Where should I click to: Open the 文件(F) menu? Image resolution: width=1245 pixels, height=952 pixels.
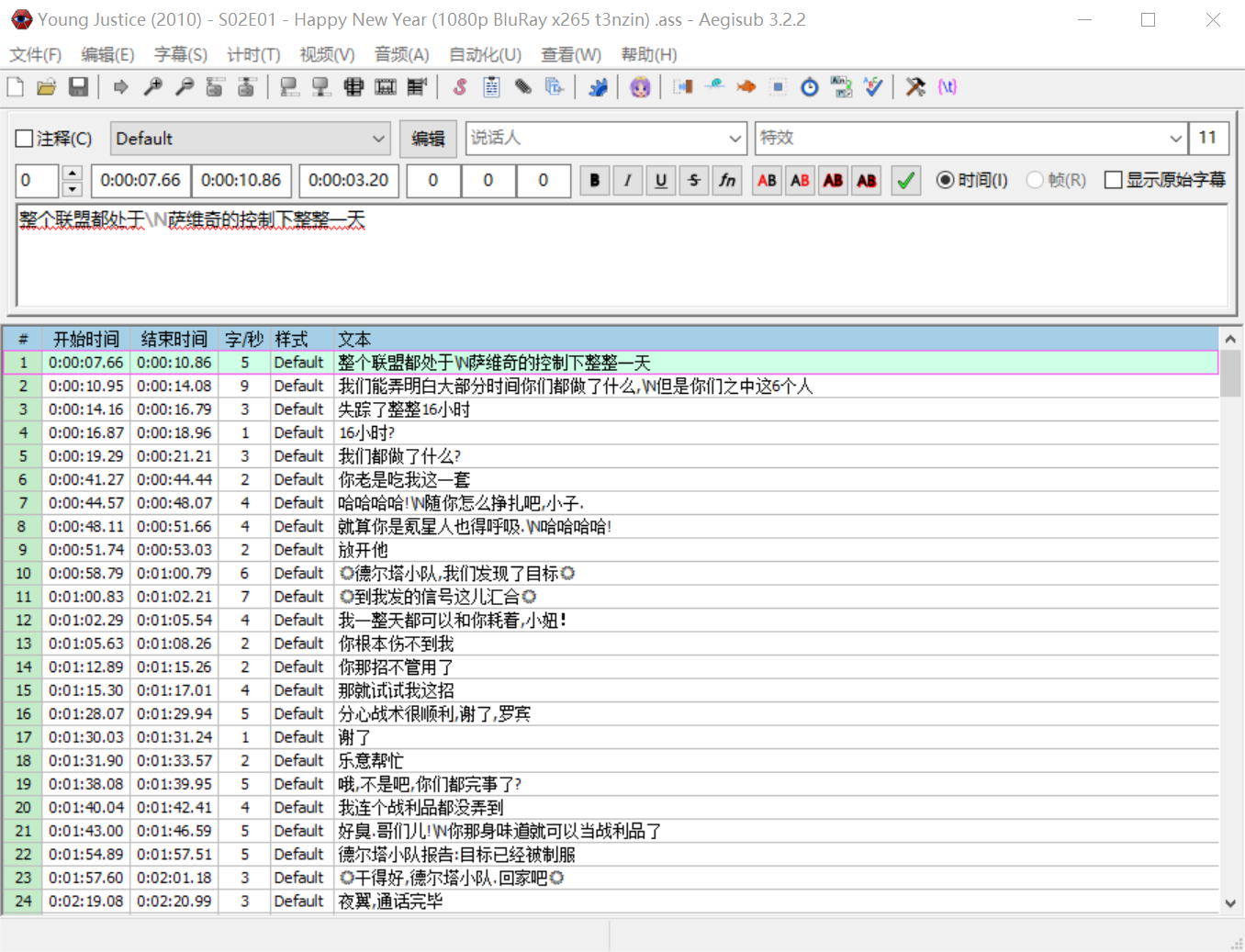click(35, 55)
